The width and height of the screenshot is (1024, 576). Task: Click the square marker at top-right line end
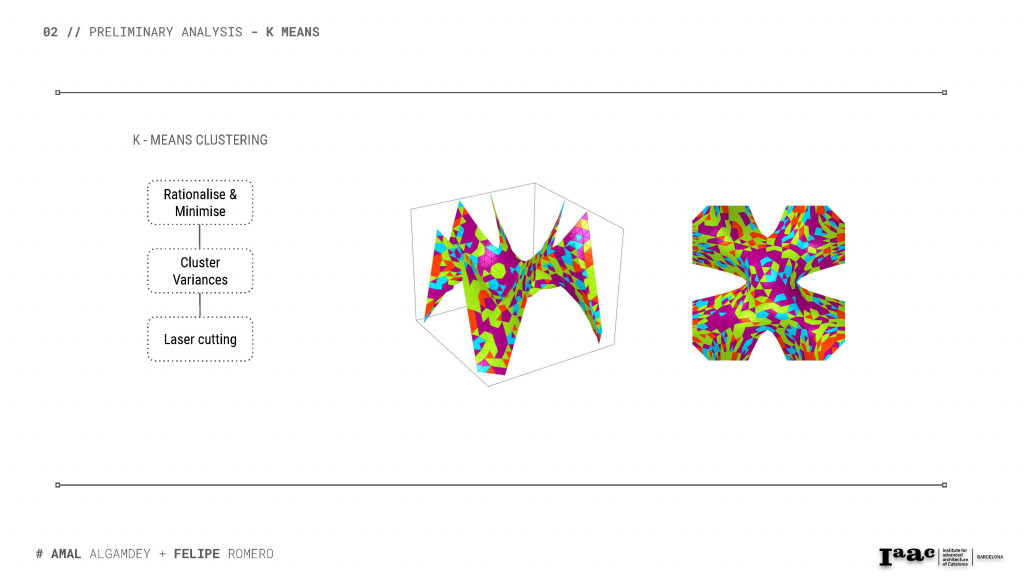(944, 92)
